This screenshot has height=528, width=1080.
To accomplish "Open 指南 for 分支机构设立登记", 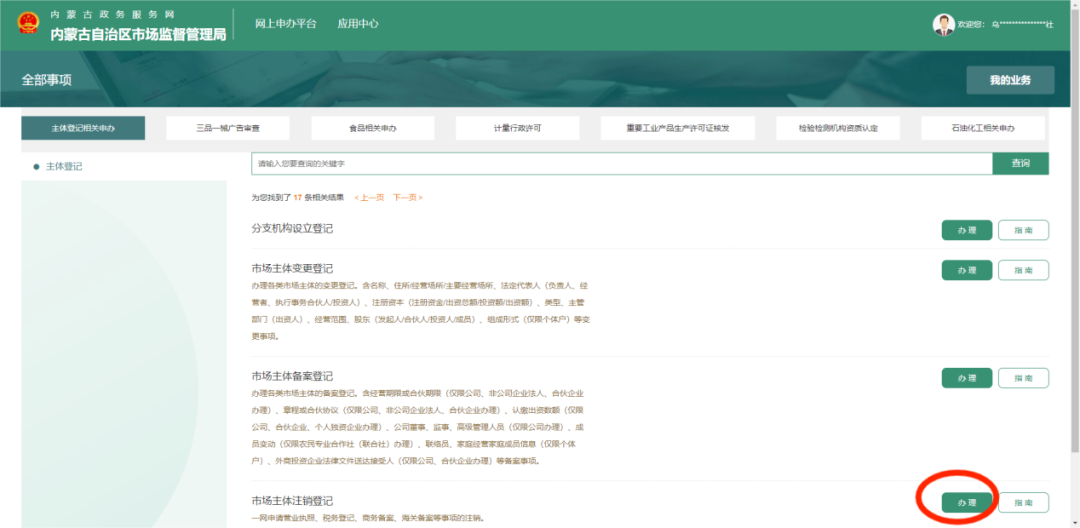I will [x=1024, y=230].
